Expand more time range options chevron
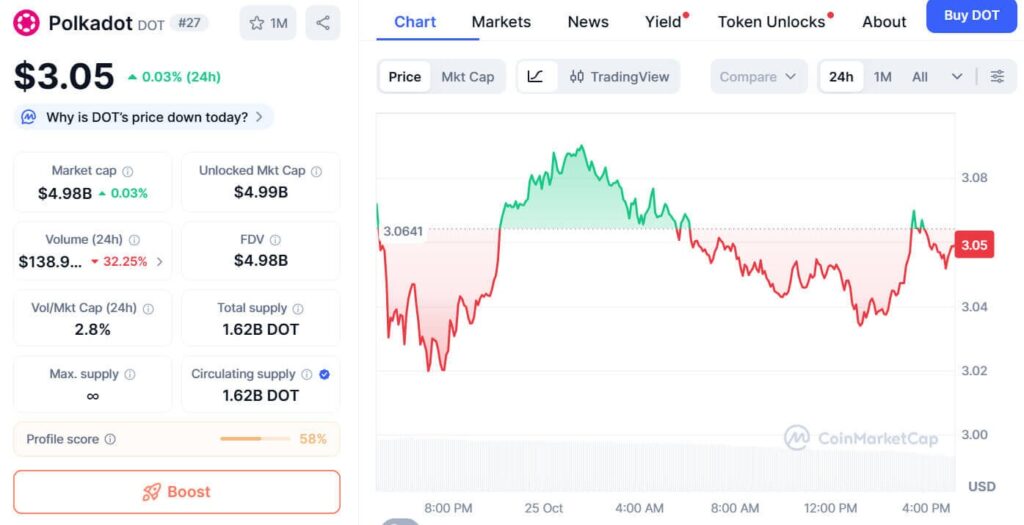The width and height of the screenshot is (1024, 525). [957, 77]
